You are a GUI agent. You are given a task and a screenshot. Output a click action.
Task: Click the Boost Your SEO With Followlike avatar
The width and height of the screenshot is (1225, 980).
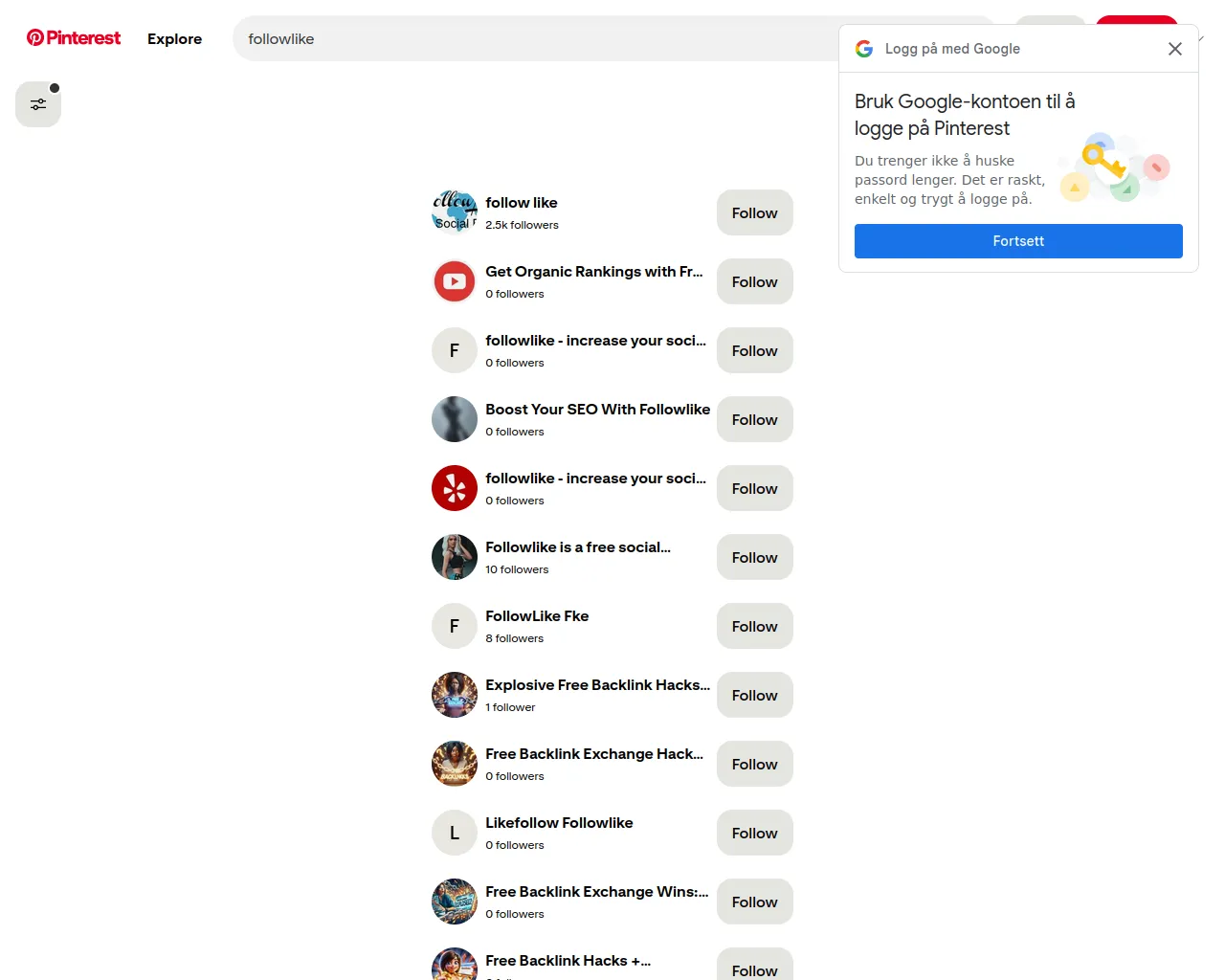[455, 419]
